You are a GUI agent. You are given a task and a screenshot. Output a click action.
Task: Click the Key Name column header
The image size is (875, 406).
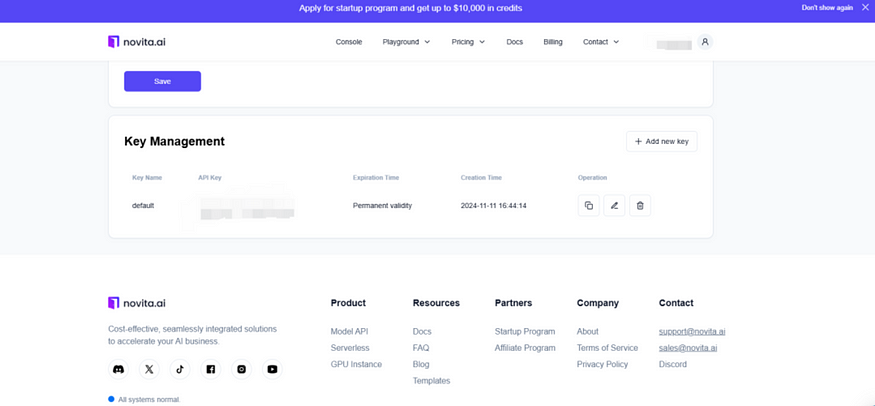(x=147, y=178)
